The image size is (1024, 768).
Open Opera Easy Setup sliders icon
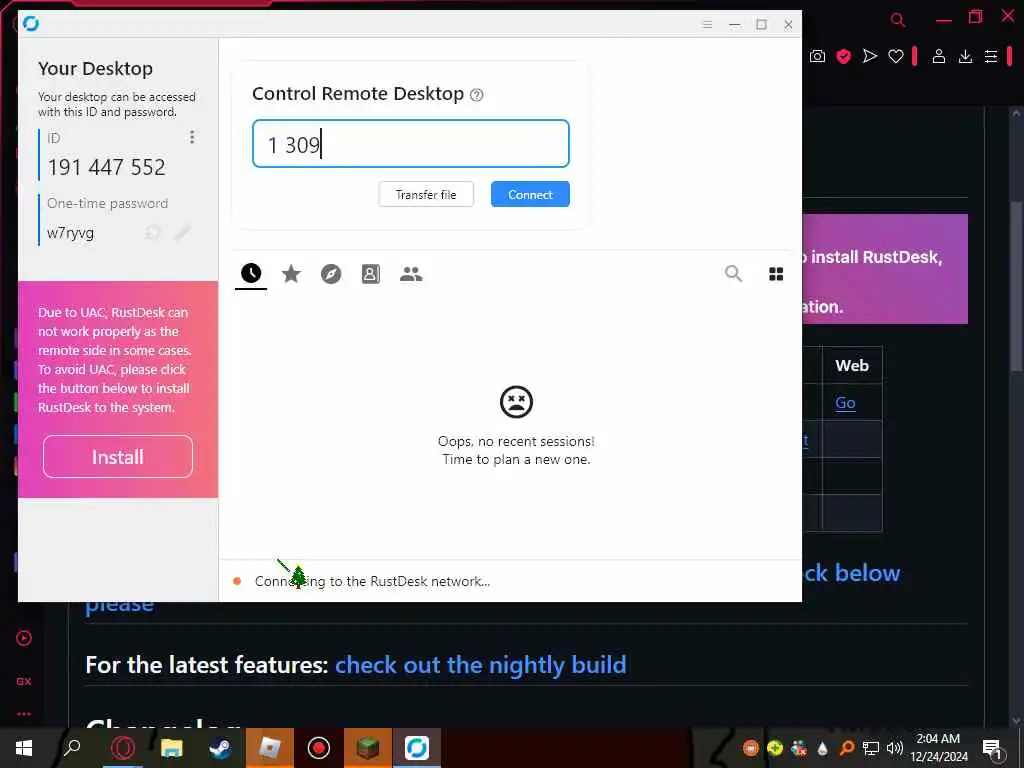[x=991, y=57]
